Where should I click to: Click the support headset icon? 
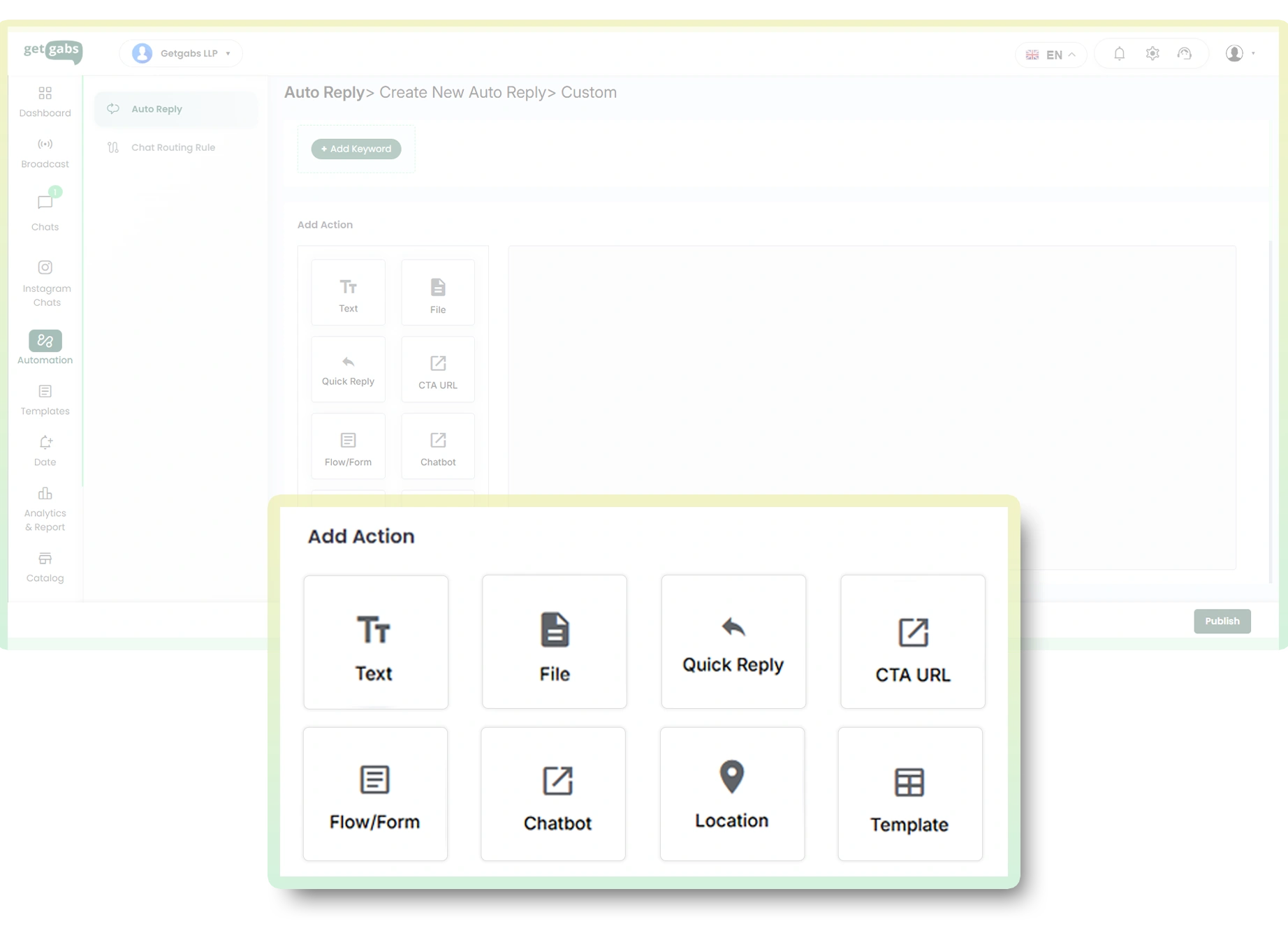coord(1184,54)
